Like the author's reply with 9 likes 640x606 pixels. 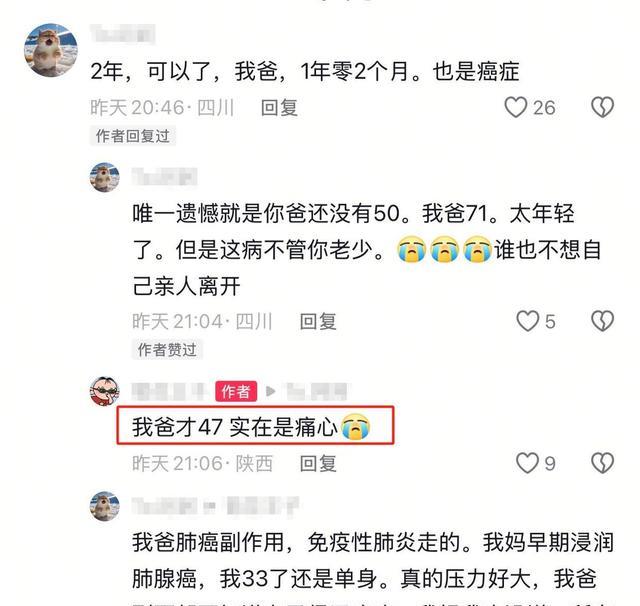tap(528, 463)
